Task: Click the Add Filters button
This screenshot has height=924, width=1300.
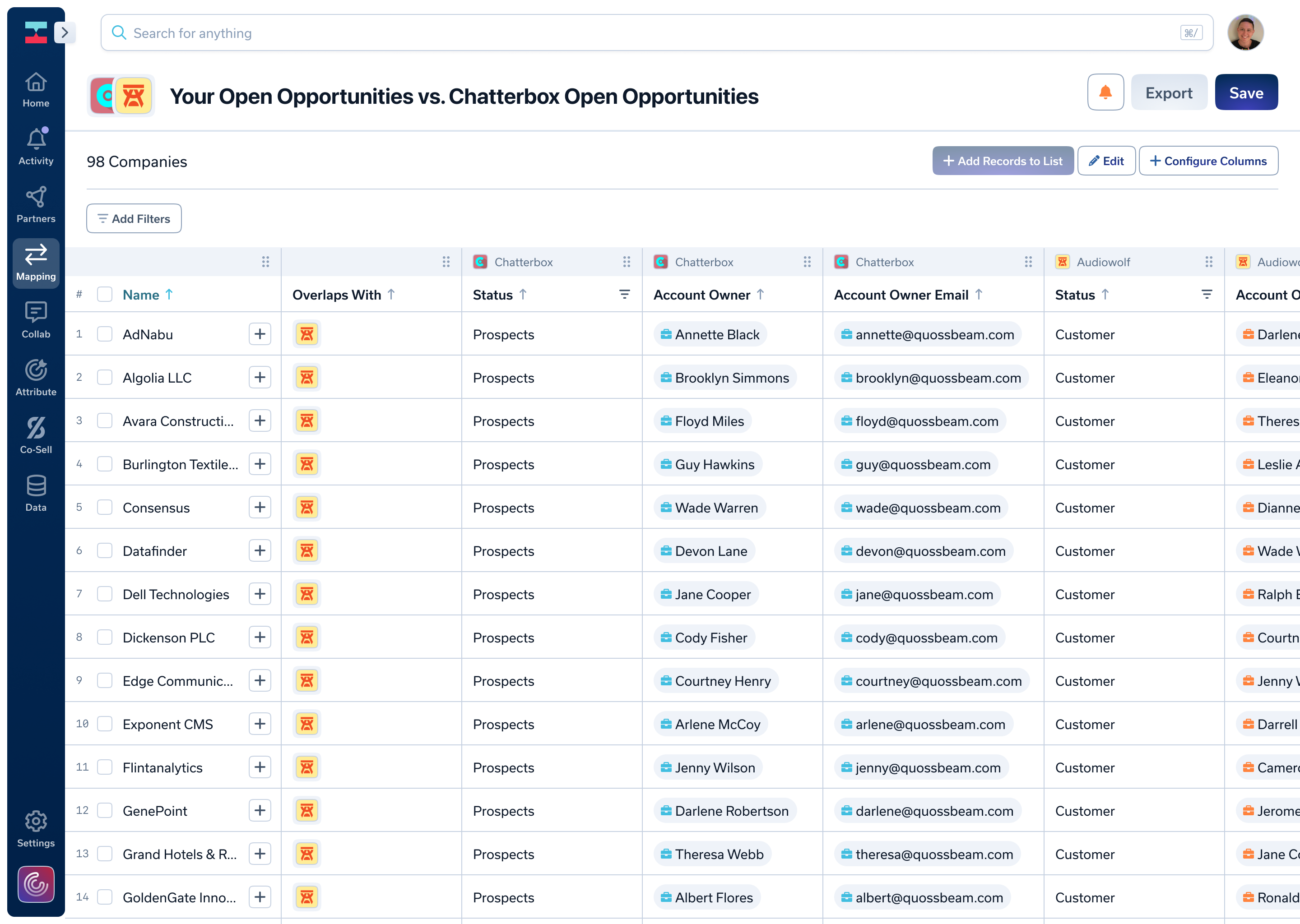Action: click(134, 218)
